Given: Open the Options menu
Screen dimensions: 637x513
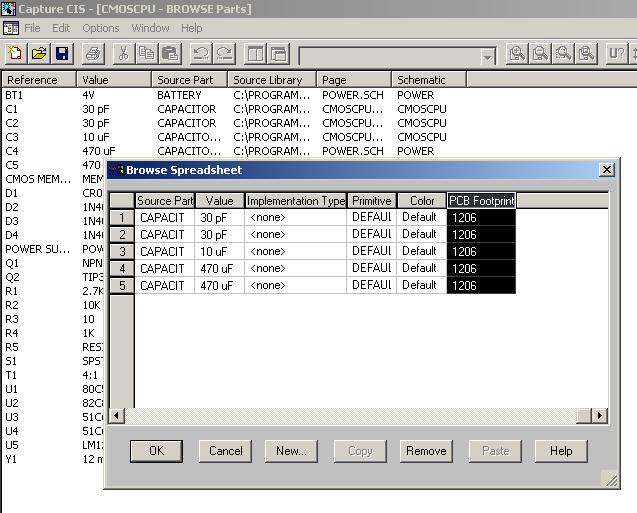Looking at the screenshot, I should (x=101, y=28).
